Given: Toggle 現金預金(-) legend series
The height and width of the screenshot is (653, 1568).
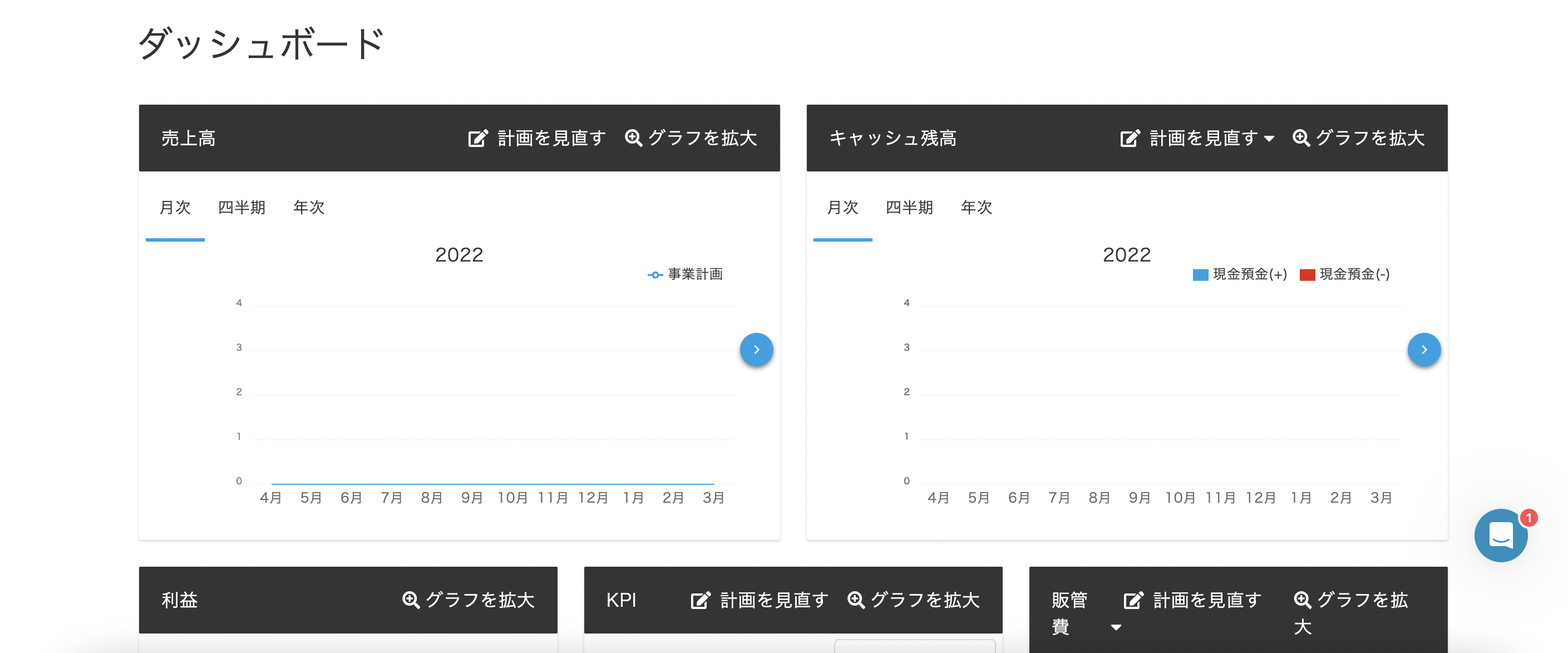Looking at the screenshot, I should coord(1345,274).
